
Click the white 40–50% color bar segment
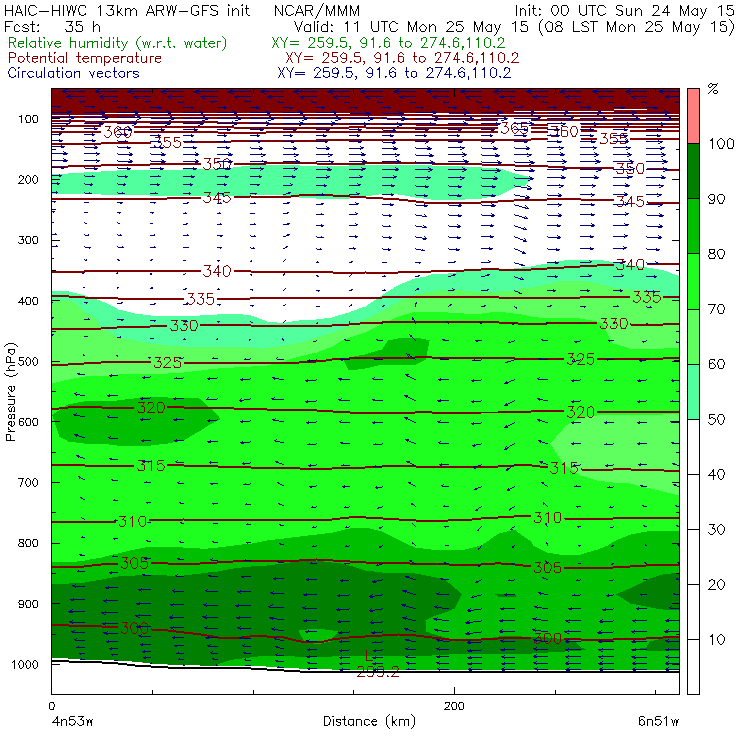(x=693, y=446)
